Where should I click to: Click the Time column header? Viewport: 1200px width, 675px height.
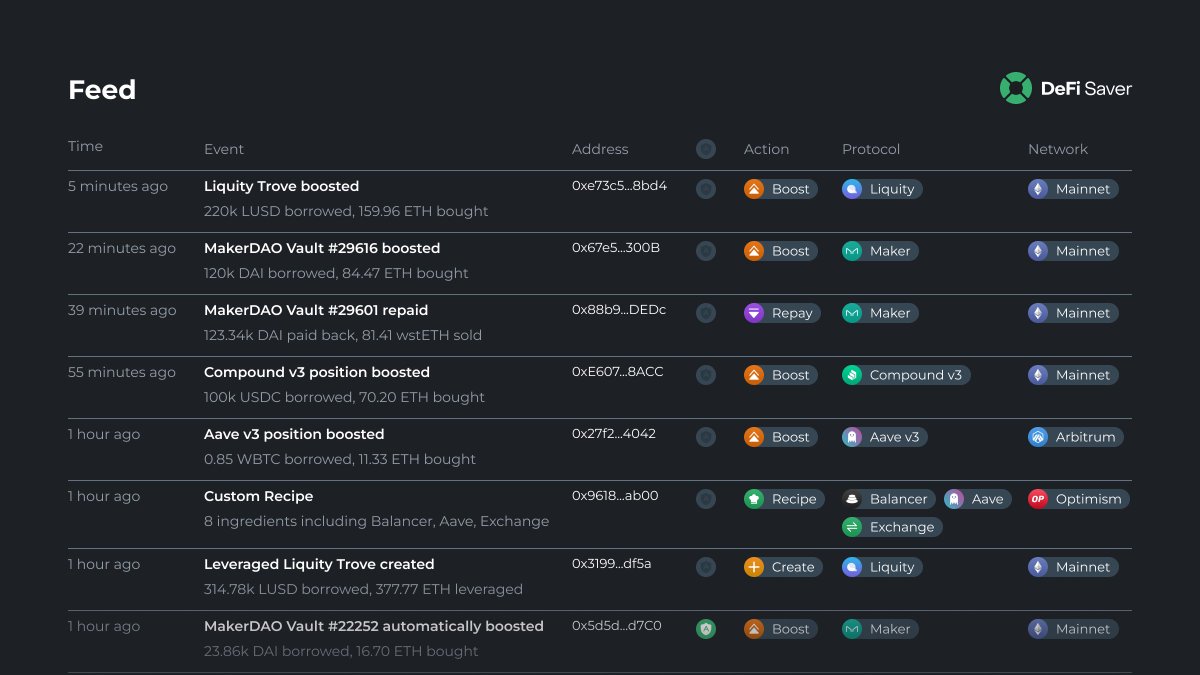(x=85, y=146)
